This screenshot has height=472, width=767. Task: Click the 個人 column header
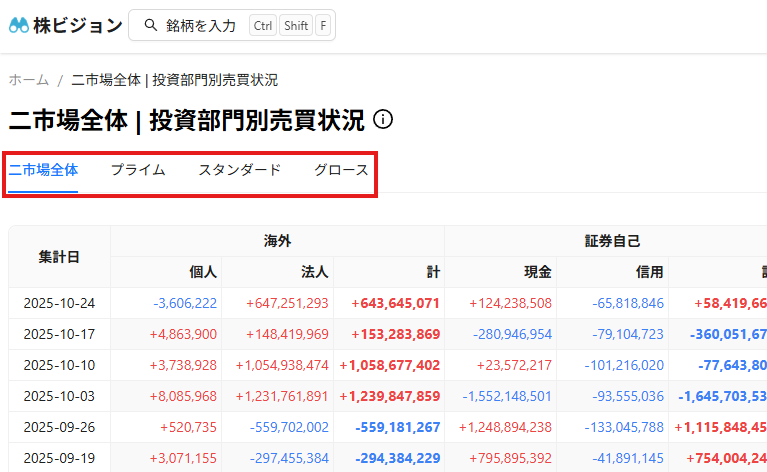(203, 272)
